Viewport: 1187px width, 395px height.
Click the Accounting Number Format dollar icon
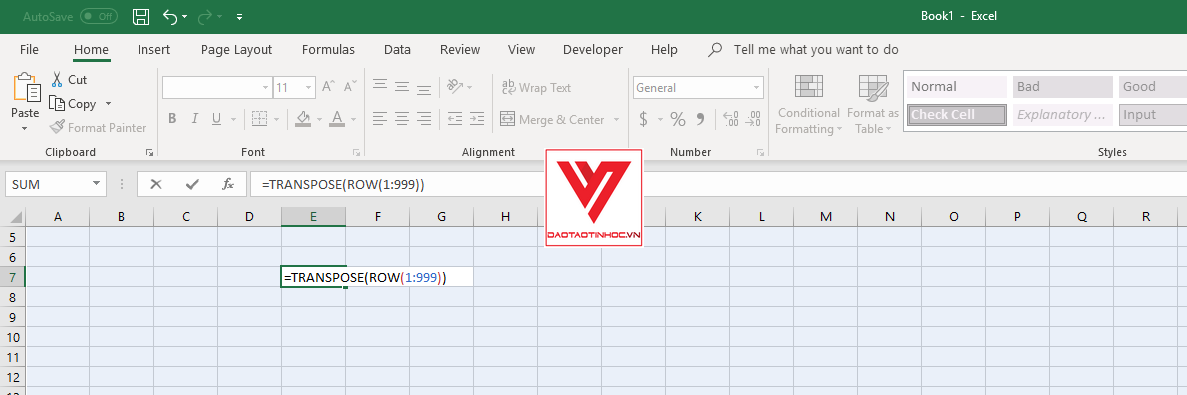click(643, 119)
